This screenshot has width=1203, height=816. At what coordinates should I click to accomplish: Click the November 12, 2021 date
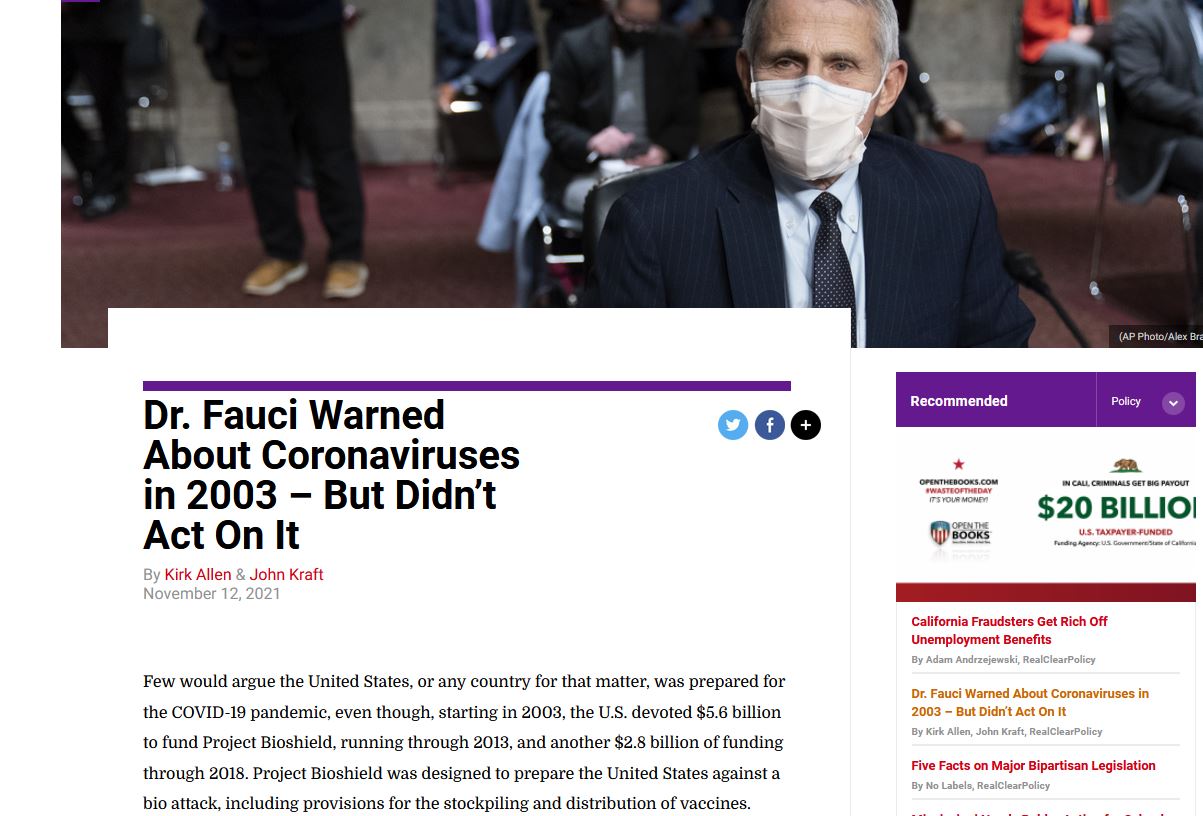212,594
